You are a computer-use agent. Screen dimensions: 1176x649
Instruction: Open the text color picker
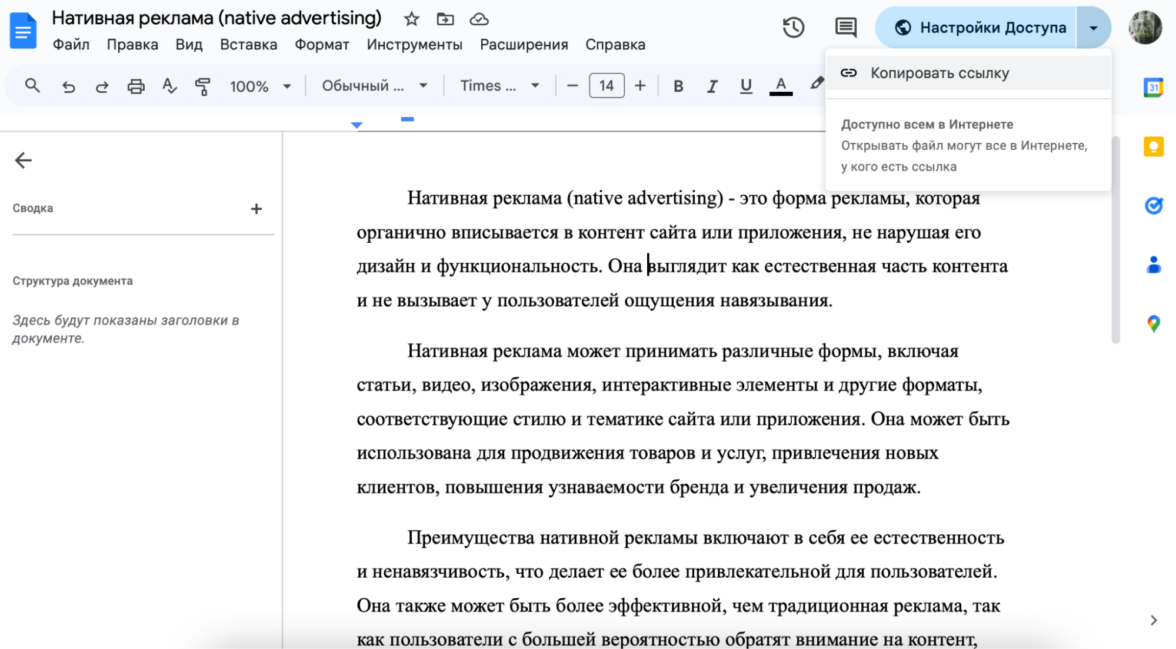pyautogui.click(x=780, y=86)
